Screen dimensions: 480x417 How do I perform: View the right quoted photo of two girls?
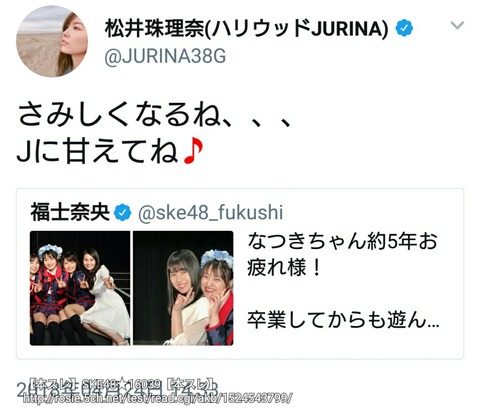pos(183,288)
